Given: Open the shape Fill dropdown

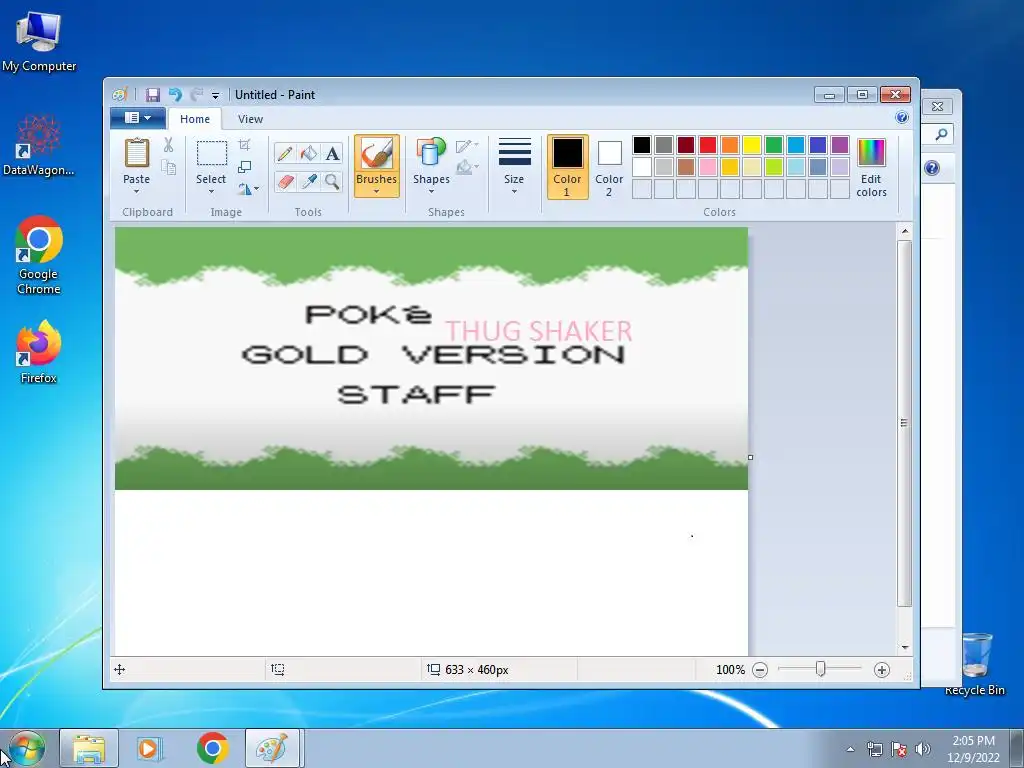Looking at the screenshot, I should pyautogui.click(x=468, y=168).
